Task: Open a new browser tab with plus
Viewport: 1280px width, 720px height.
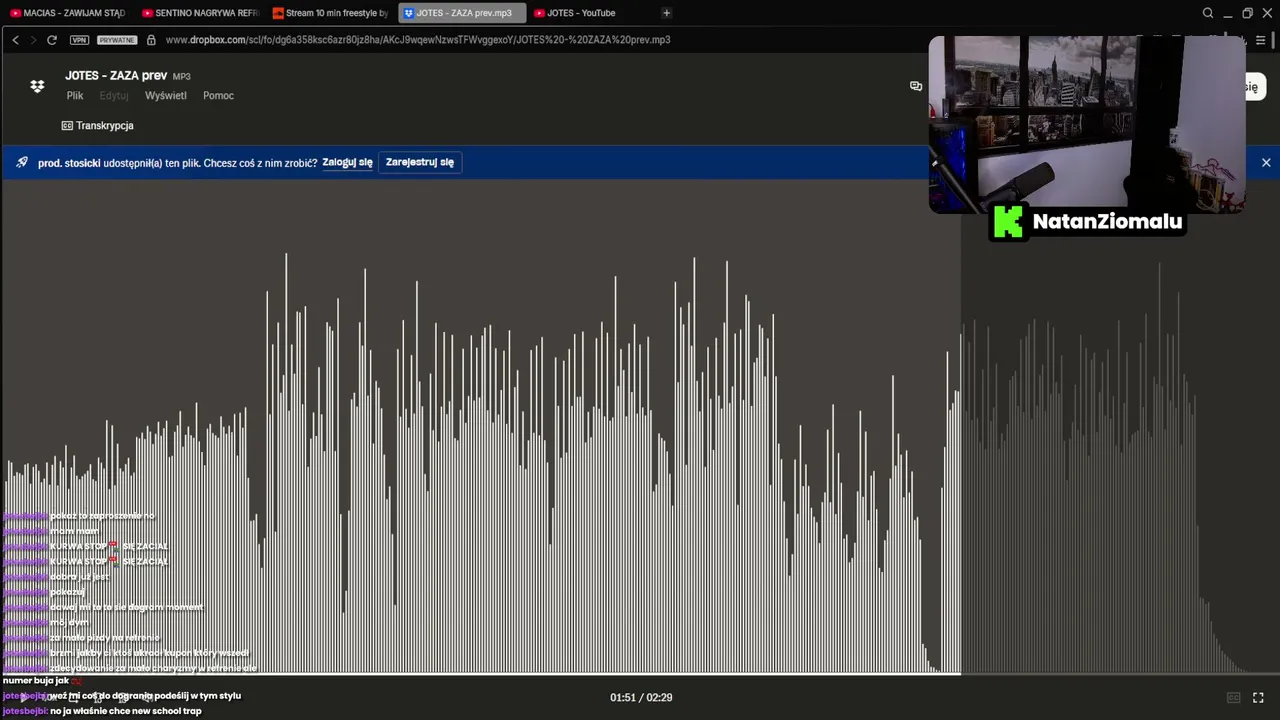Action: [x=666, y=13]
